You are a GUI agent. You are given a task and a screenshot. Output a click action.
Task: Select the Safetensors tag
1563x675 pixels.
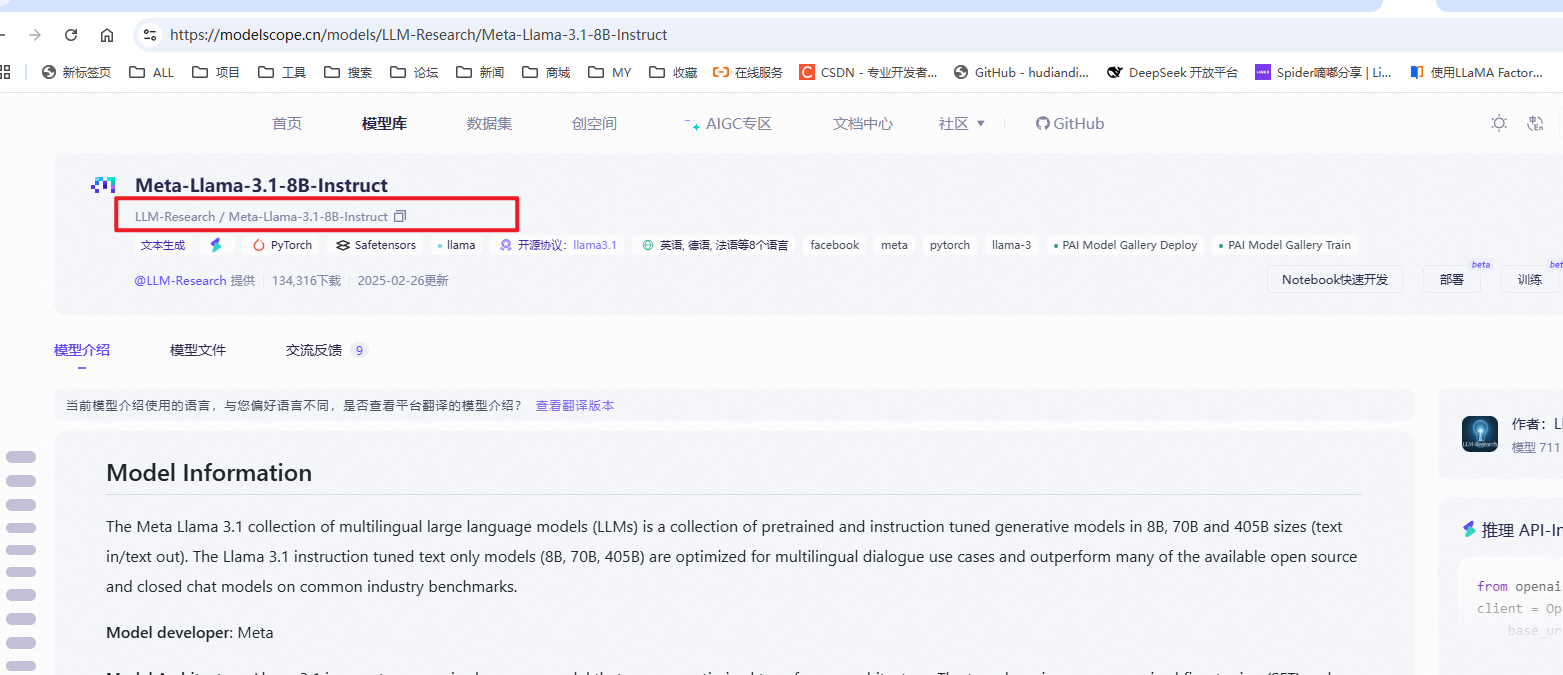[375, 245]
